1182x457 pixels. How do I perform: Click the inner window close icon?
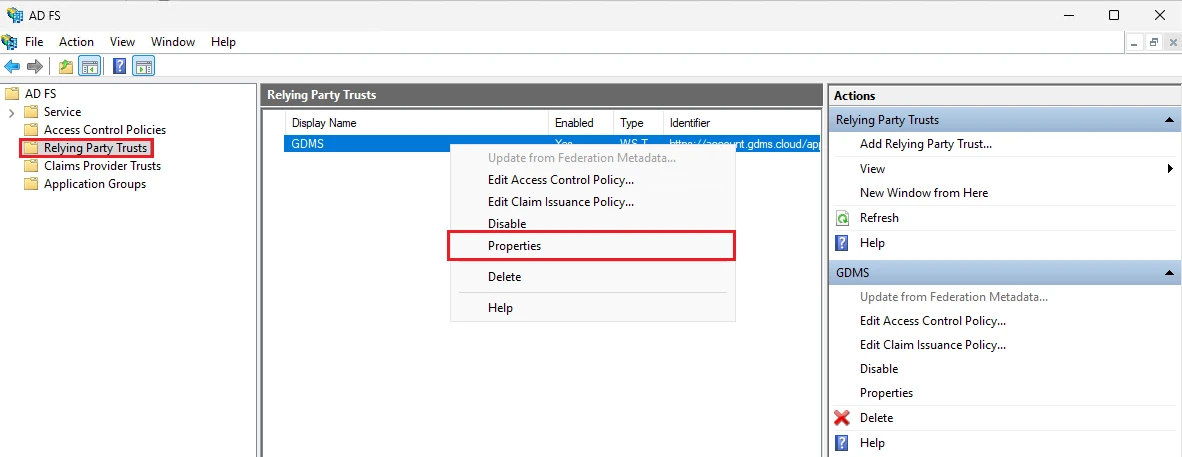pyautogui.click(x=1171, y=43)
